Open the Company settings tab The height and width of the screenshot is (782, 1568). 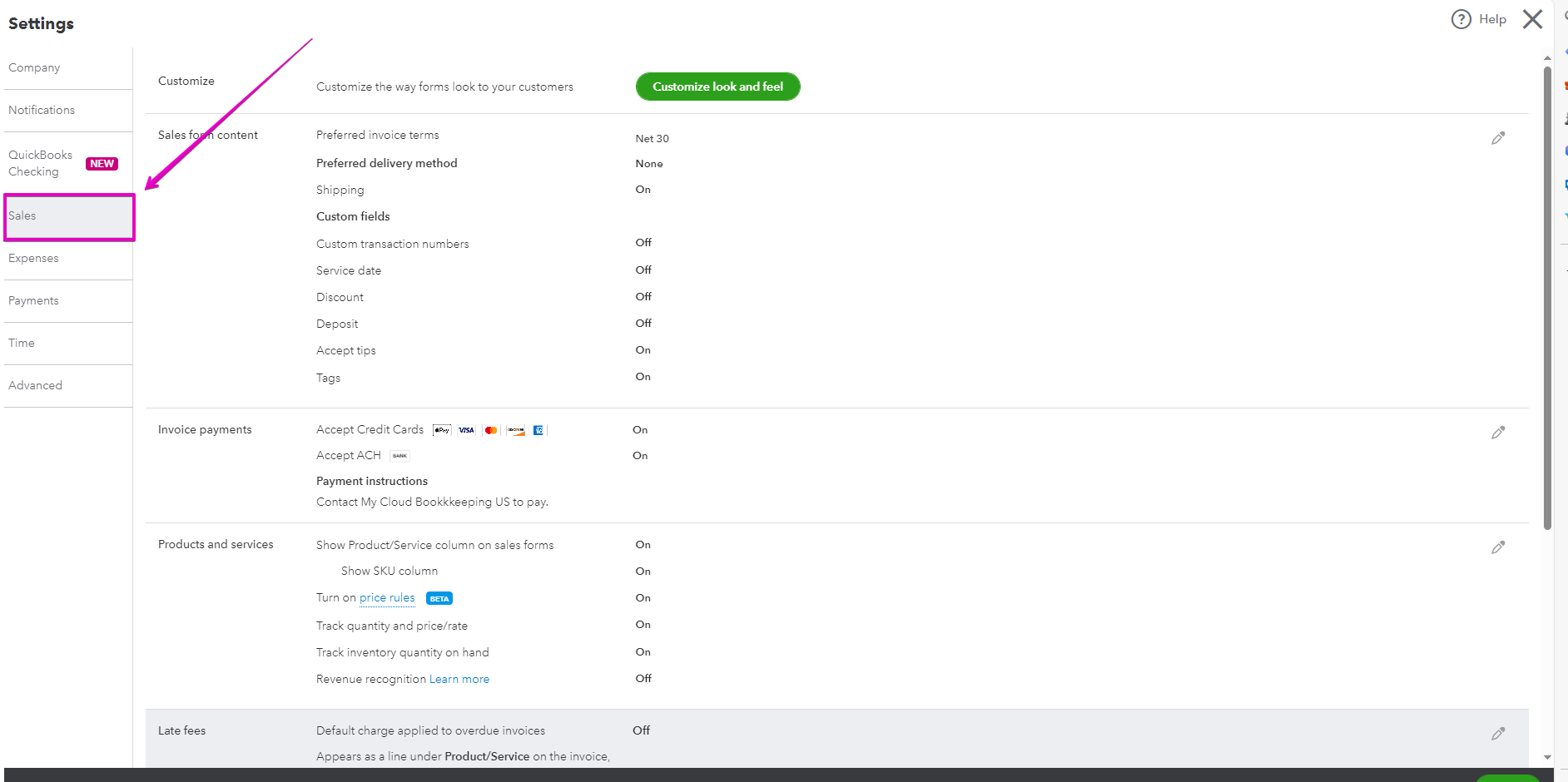tap(68, 68)
